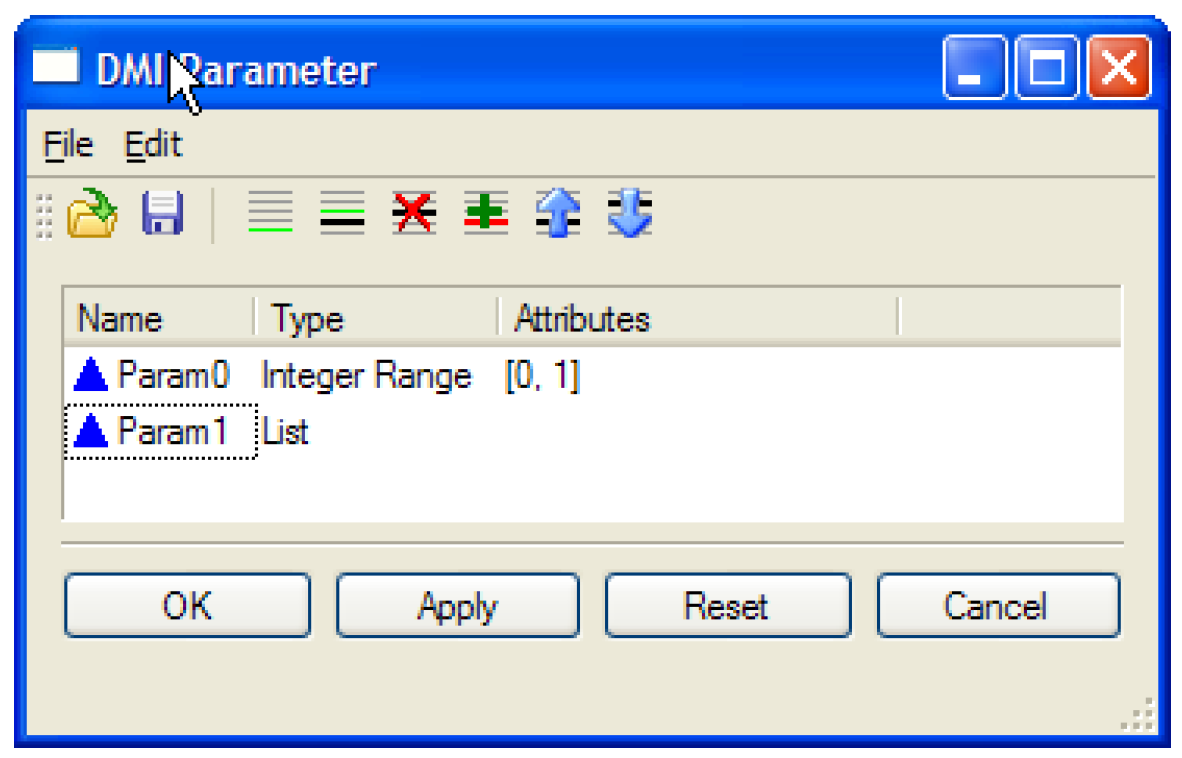1182x758 pixels.
Task: Click the lines icon with green bottom line
Action: tap(270, 213)
